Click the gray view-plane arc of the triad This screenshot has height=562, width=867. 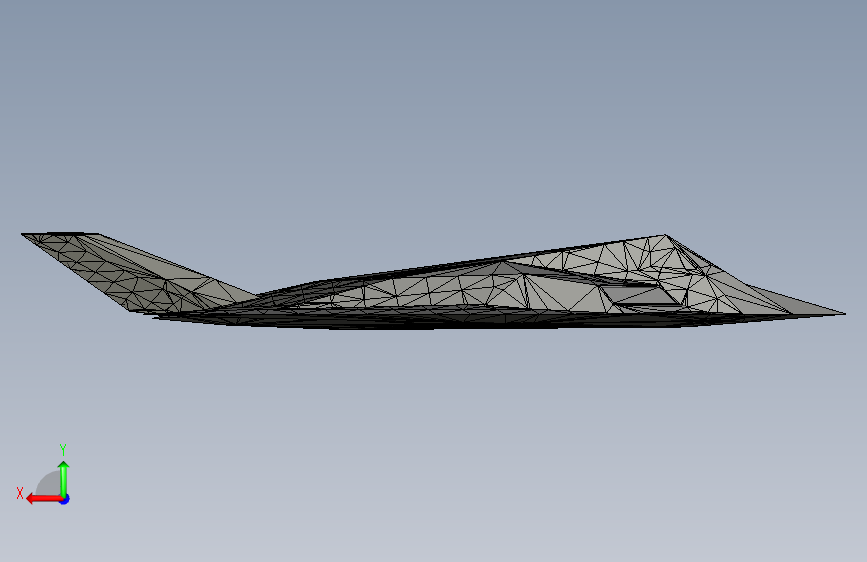(48, 483)
